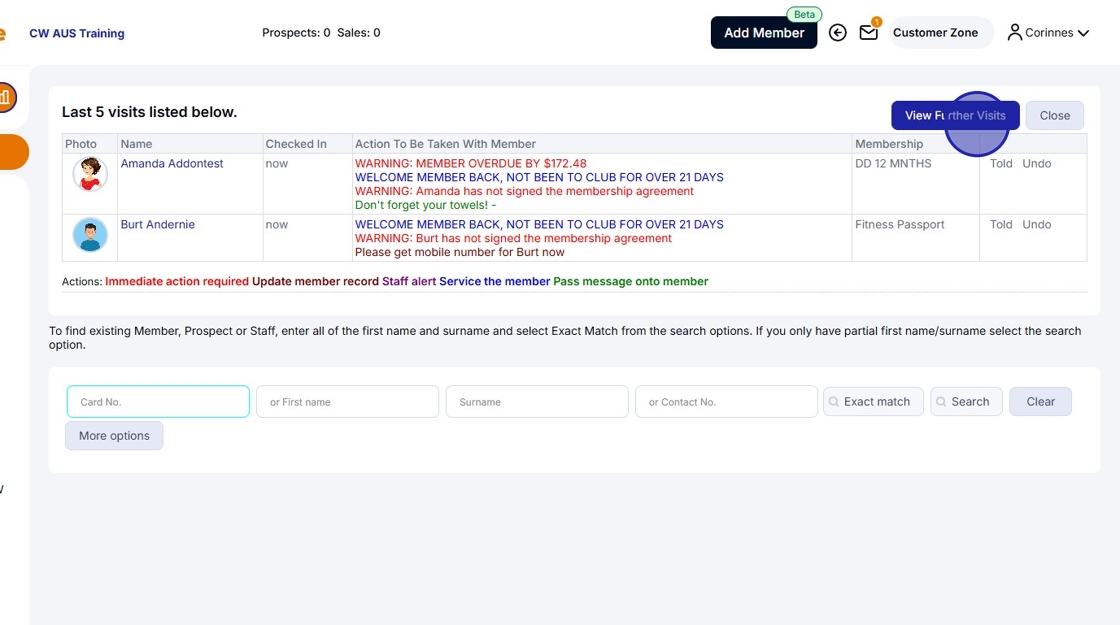Click the 'Service the member' legend label
This screenshot has height=625, width=1120.
point(494,281)
